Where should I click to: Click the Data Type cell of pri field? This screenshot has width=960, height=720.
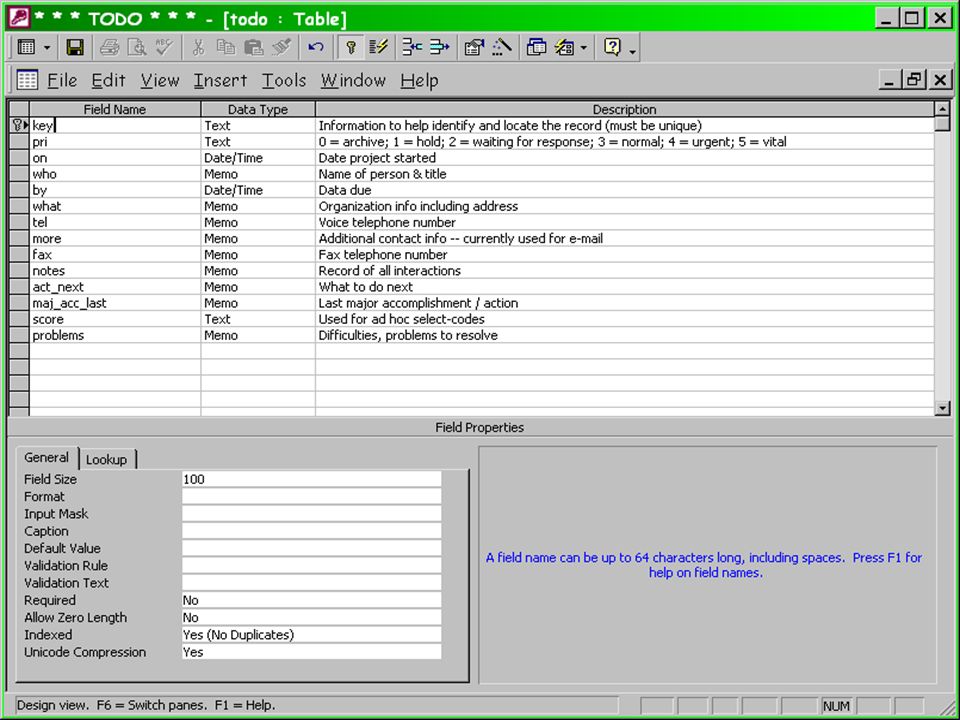click(258, 142)
